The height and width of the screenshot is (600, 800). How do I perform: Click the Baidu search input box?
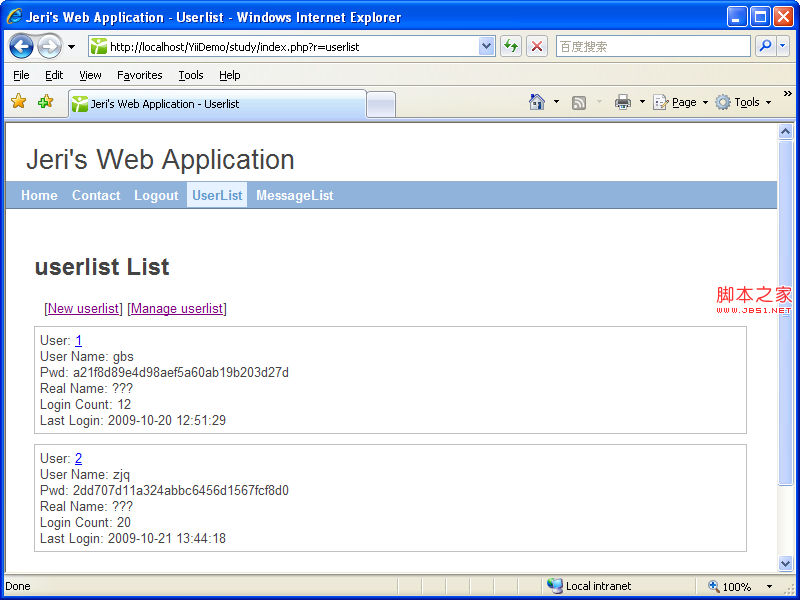[x=653, y=47]
